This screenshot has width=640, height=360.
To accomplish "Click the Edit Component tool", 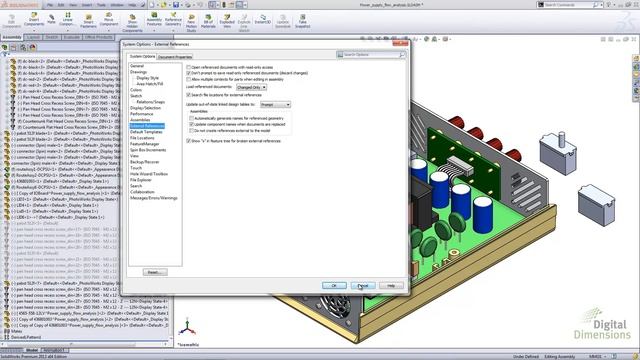I will point(12,20).
